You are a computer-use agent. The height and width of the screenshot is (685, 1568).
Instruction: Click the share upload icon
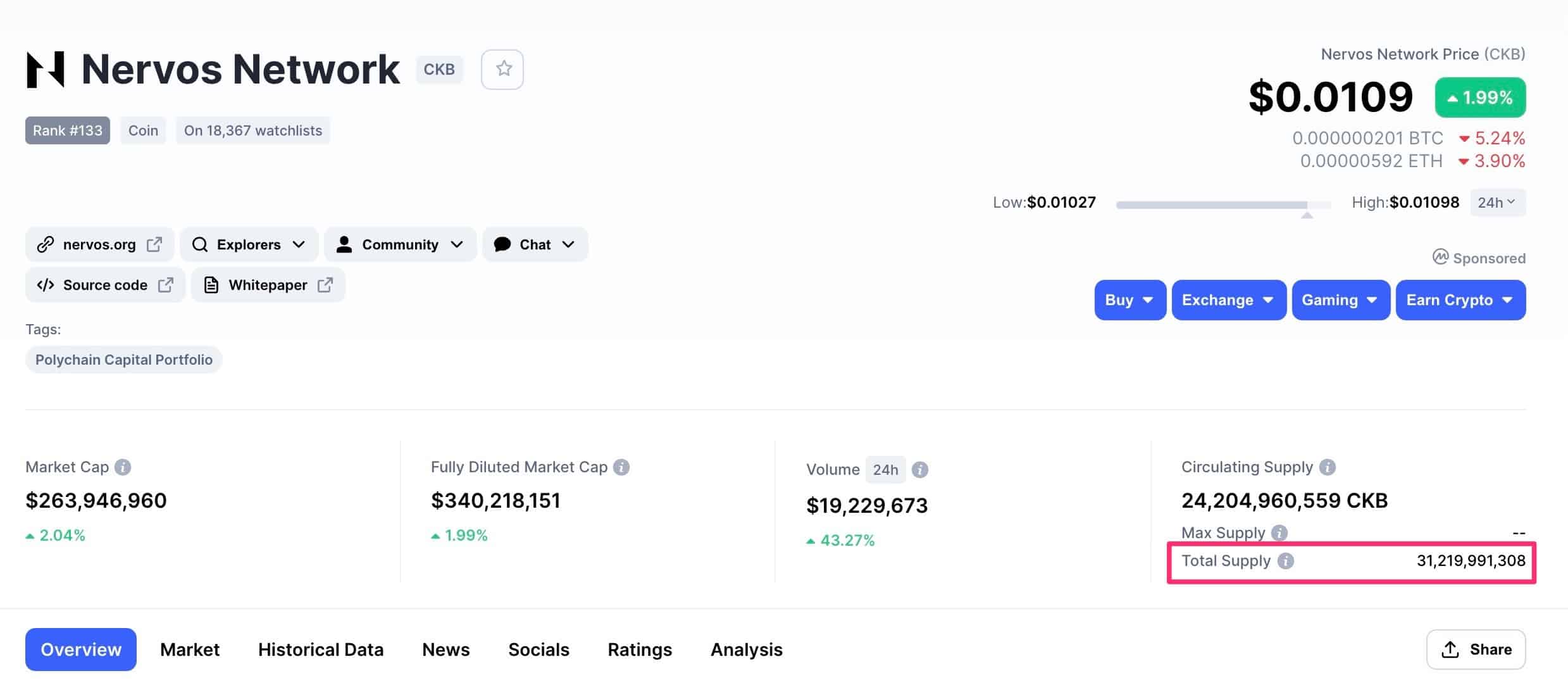1450,650
